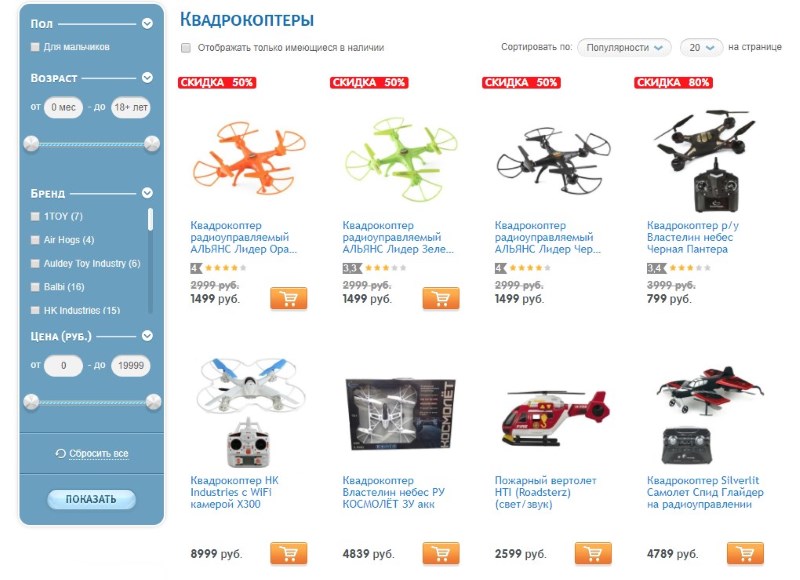Image resolution: width=800 pixels, height=580 pixels.
Task: Click the ПОКАЗАТЬ button
Action: tap(91, 499)
